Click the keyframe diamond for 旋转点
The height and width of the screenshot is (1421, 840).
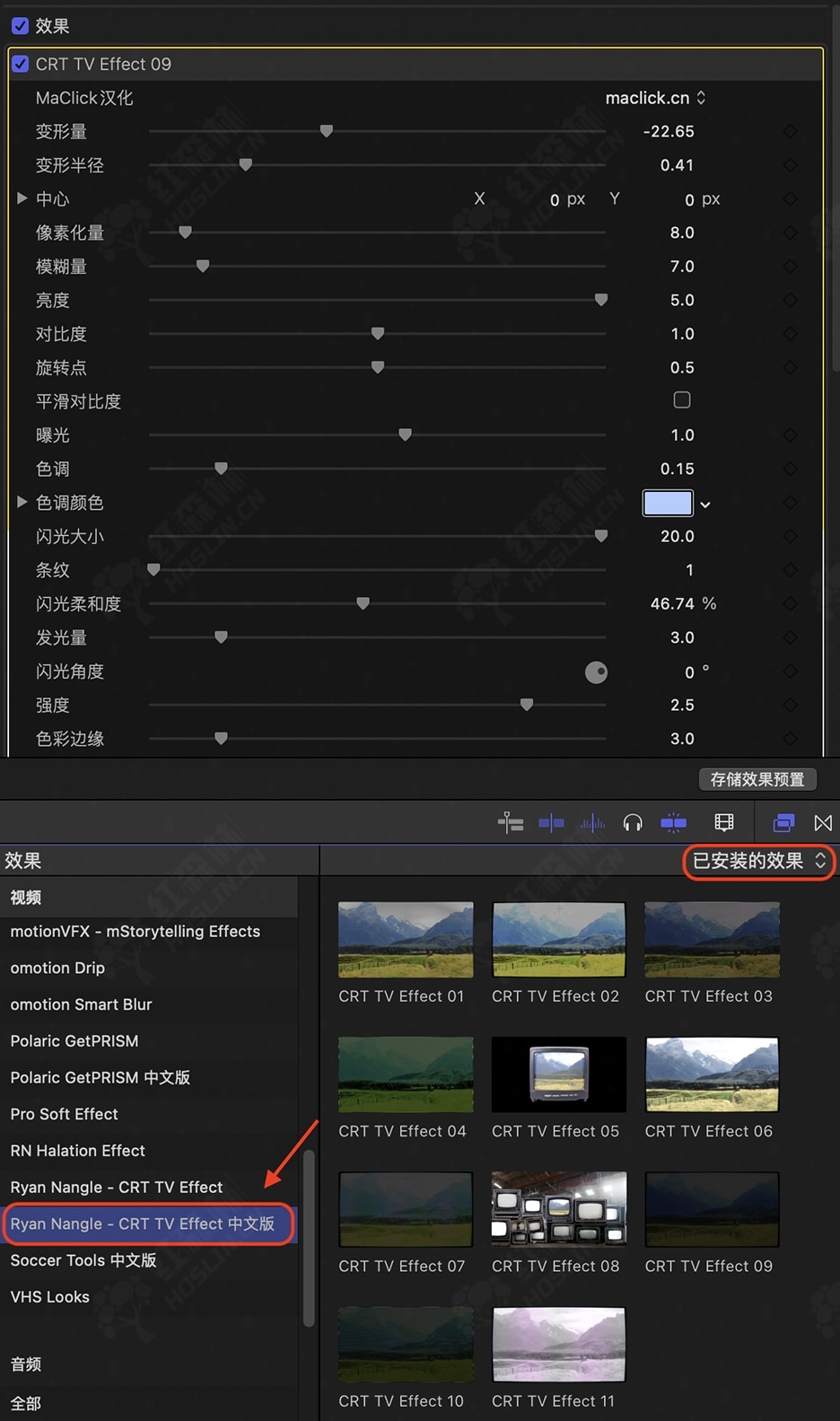click(x=790, y=367)
